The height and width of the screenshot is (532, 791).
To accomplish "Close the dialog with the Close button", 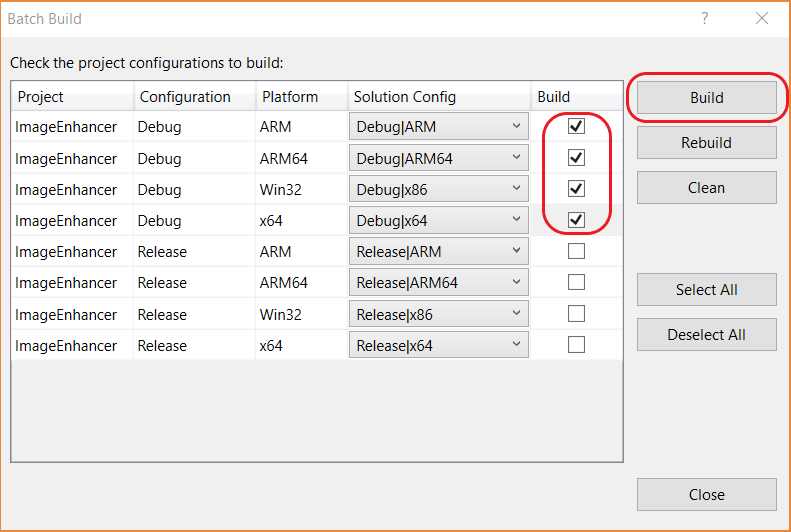I will click(x=706, y=495).
